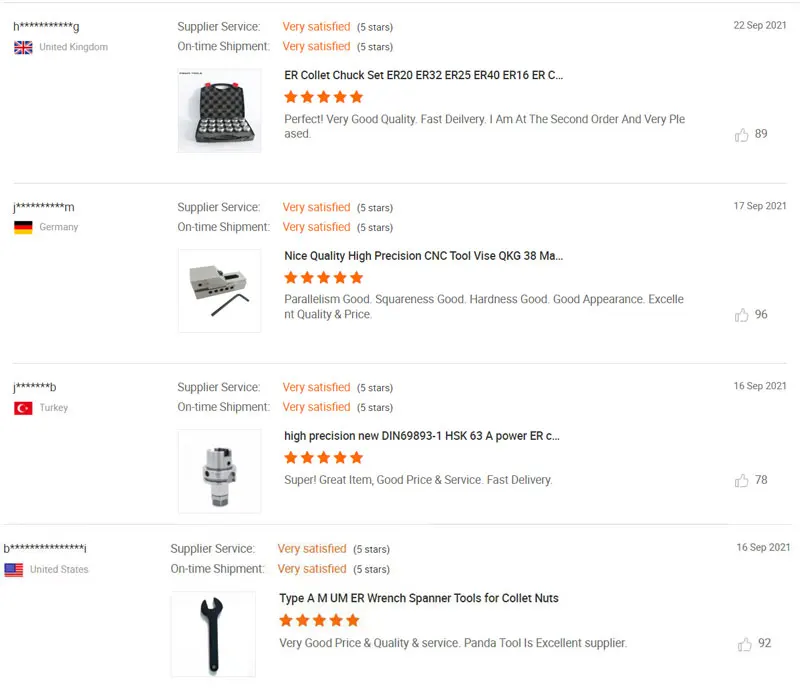Click reviewer name h***********g
The image size is (800, 699).
(x=46, y=27)
